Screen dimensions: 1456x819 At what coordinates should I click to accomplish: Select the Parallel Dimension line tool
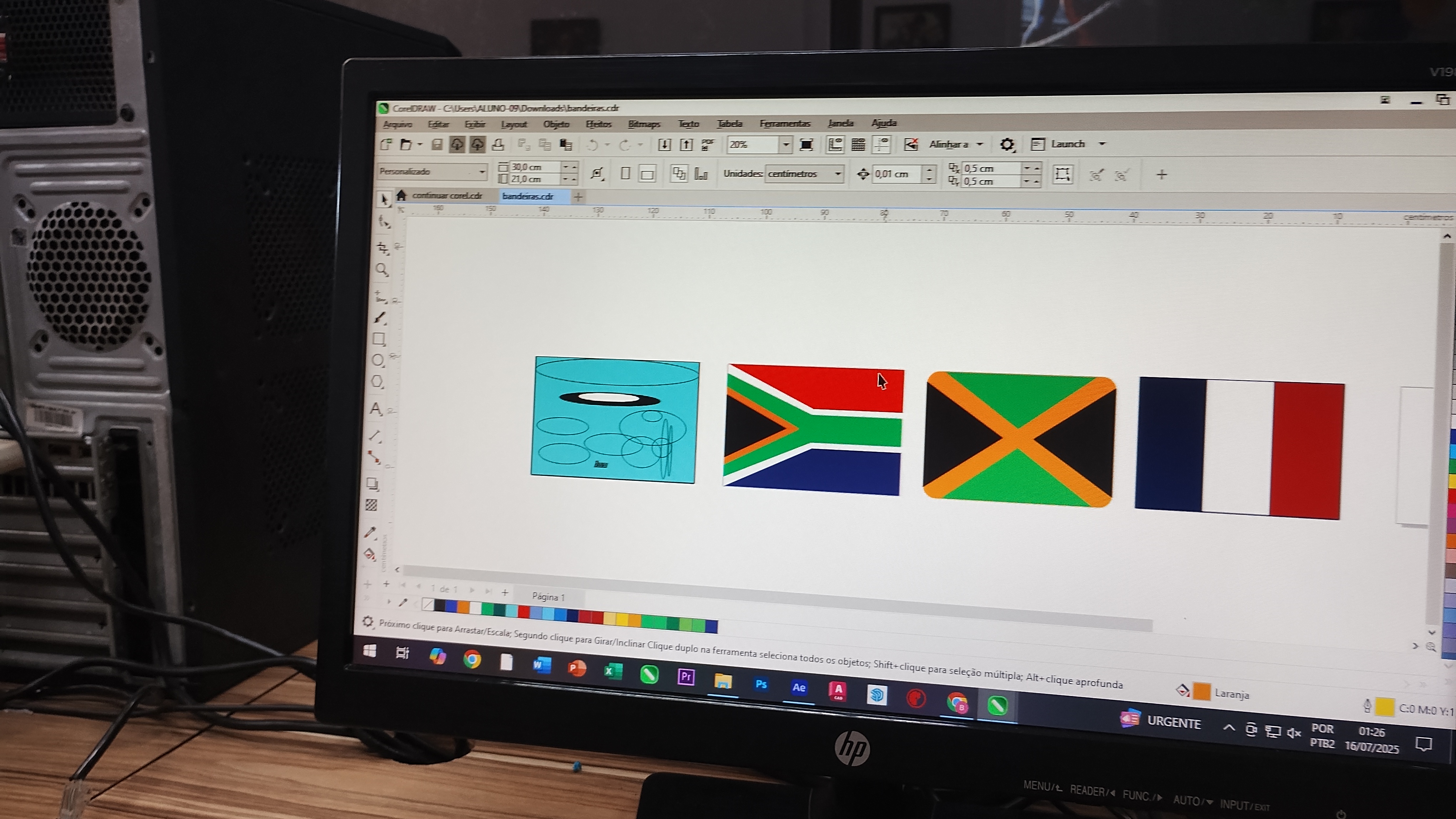point(375,436)
